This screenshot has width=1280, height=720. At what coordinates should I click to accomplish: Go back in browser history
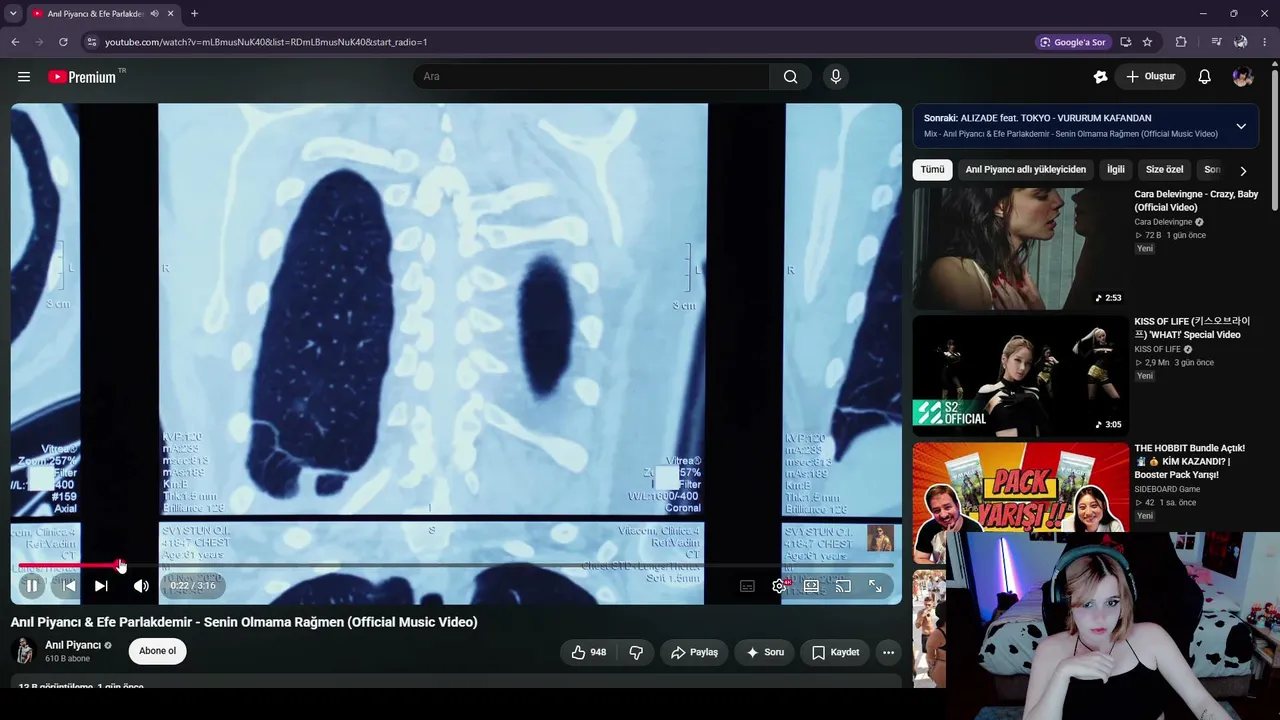click(15, 42)
